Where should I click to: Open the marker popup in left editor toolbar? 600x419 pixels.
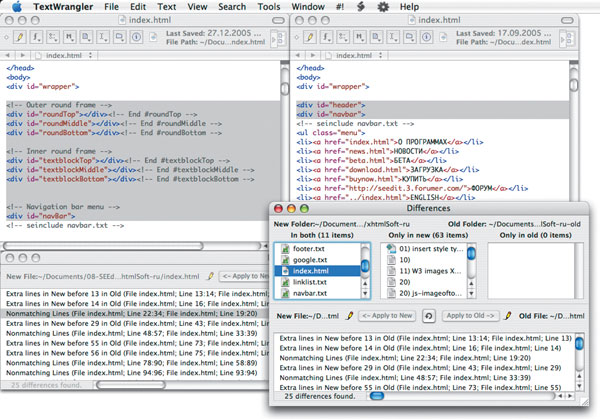(x=70, y=38)
